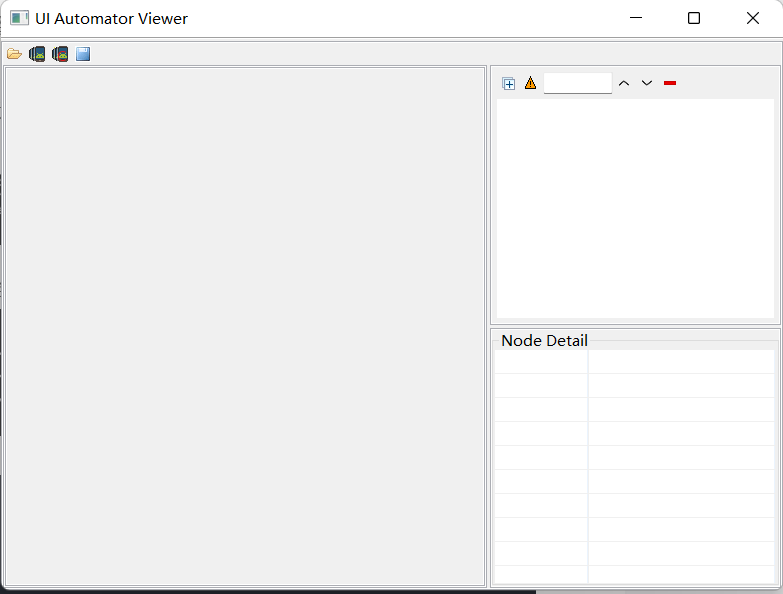The height and width of the screenshot is (594, 783).
Task: Clear search results with the red minus icon
Action: pyautogui.click(x=670, y=83)
